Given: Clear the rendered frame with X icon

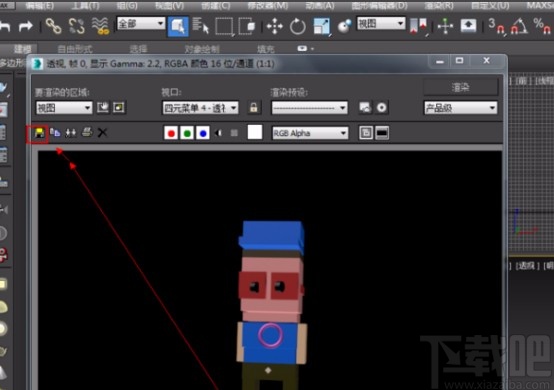Looking at the screenshot, I should 102,132.
